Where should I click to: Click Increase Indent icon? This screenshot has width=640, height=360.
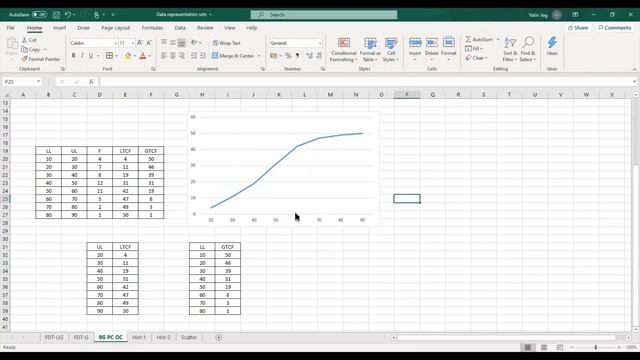coord(202,56)
